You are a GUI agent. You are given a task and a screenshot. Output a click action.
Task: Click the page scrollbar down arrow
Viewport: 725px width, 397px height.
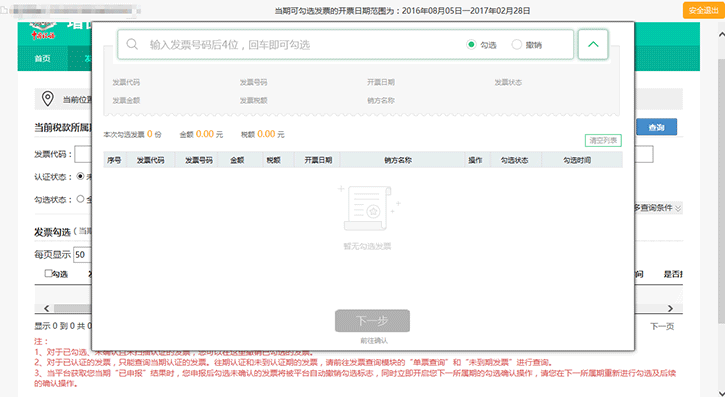pyautogui.click(x=721, y=393)
